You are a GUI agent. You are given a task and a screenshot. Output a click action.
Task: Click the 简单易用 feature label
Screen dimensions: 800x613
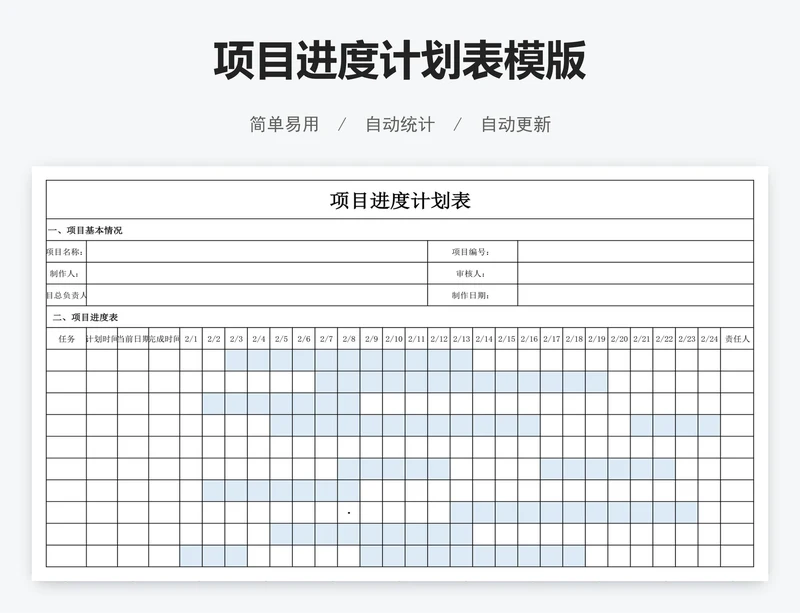[x=284, y=125]
